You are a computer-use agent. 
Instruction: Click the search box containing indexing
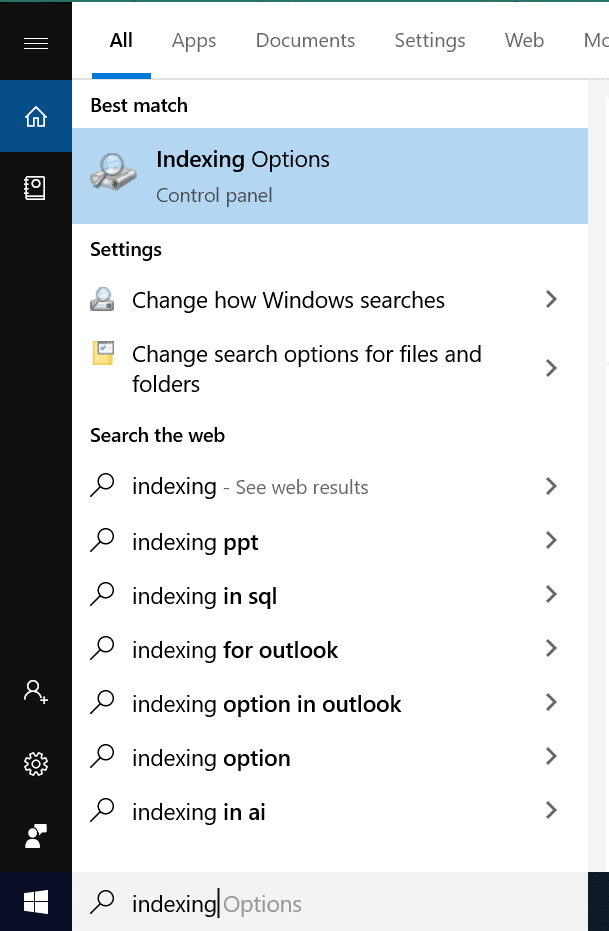(x=330, y=904)
